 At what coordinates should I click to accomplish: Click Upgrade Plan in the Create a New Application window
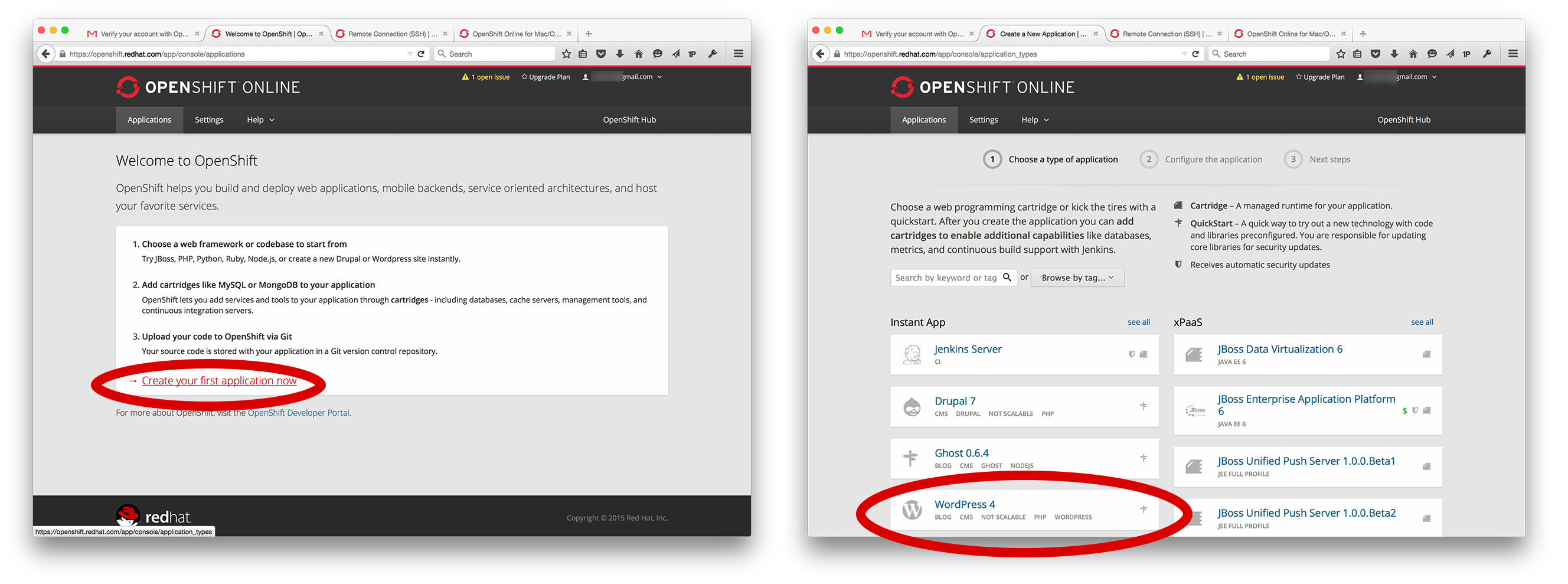(x=1319, y=77)
